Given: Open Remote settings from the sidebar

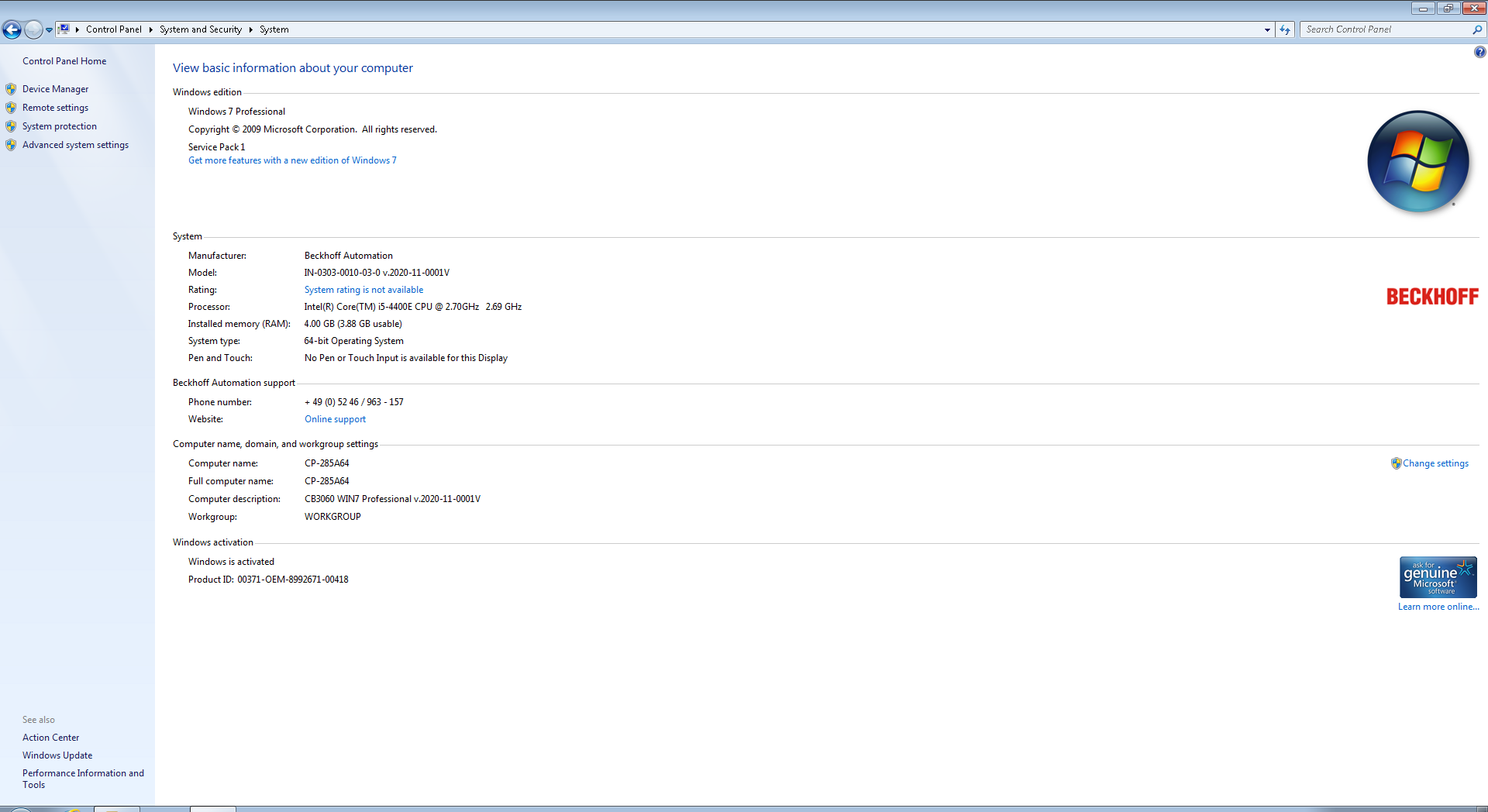Looking at the screenshot, I should click(x=55, y=108).
